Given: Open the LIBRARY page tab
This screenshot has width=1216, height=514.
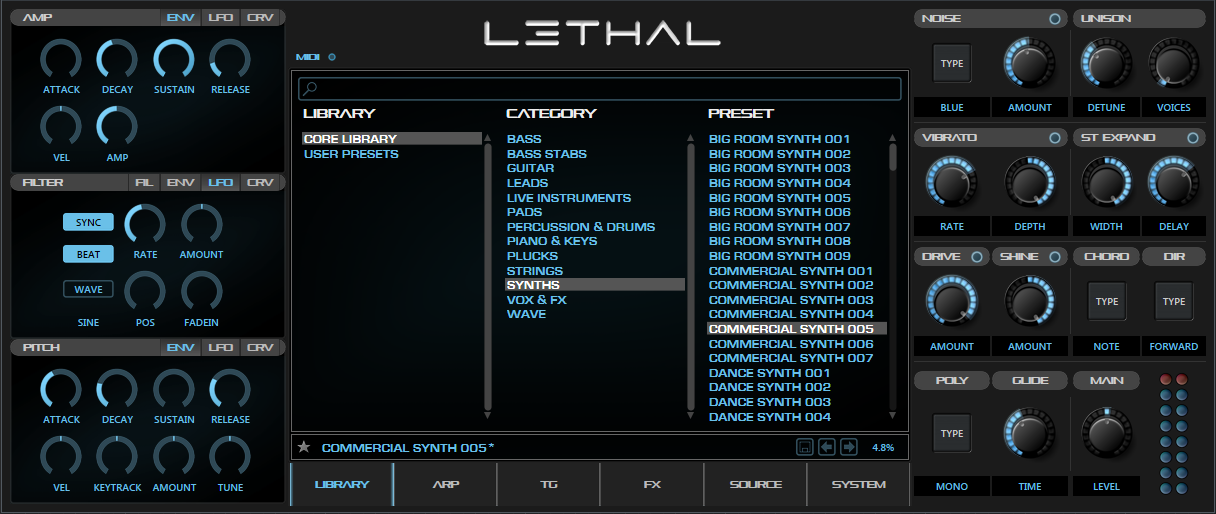Looking at the screenshot, I should [x=342, y=485].
